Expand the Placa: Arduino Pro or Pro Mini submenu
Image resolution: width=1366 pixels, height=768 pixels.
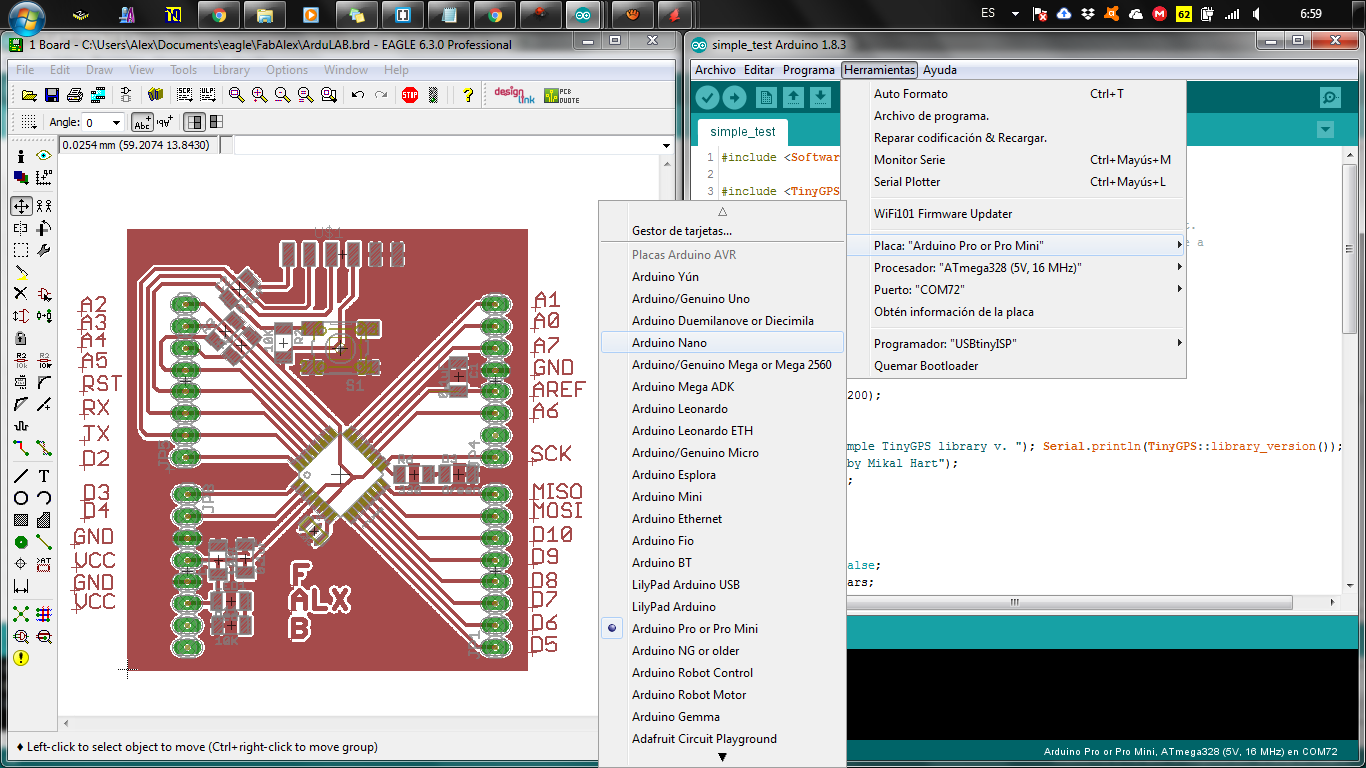[x=1014, y=245]
